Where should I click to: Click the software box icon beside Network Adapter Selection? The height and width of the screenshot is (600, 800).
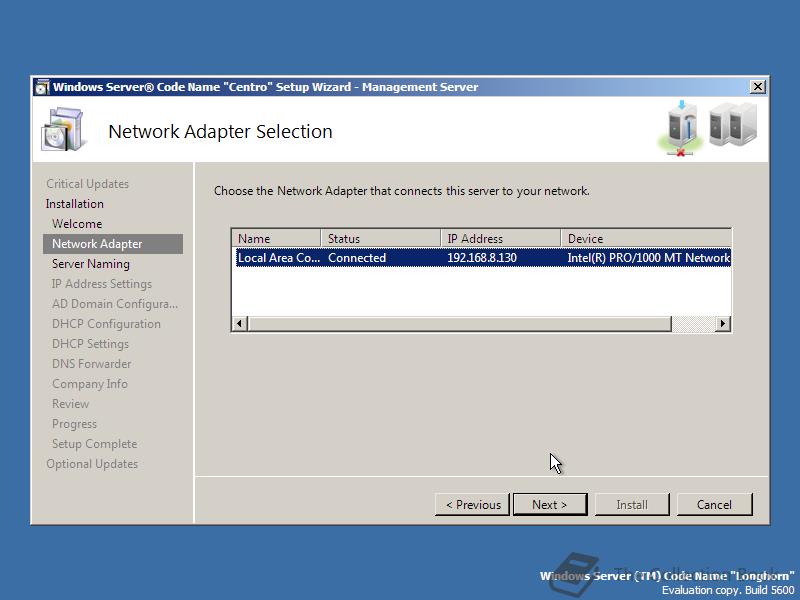[x=62, y=129]
